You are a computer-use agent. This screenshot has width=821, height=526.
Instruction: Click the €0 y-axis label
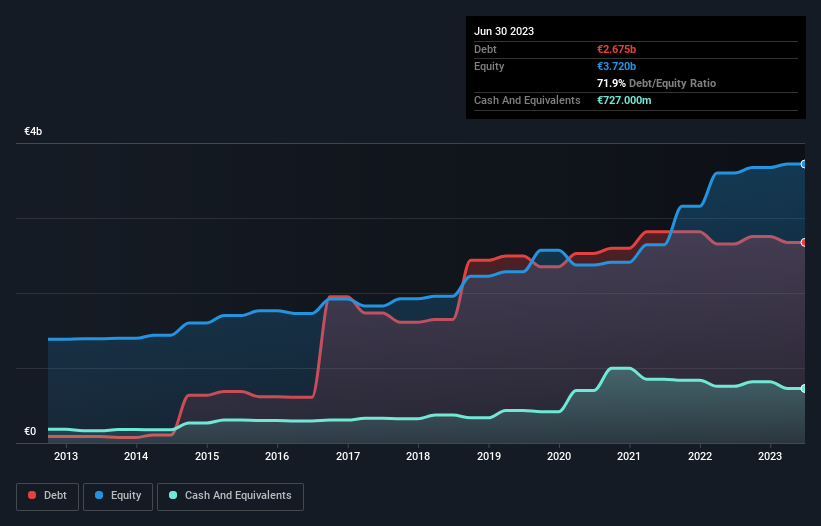tap(30, 431)
